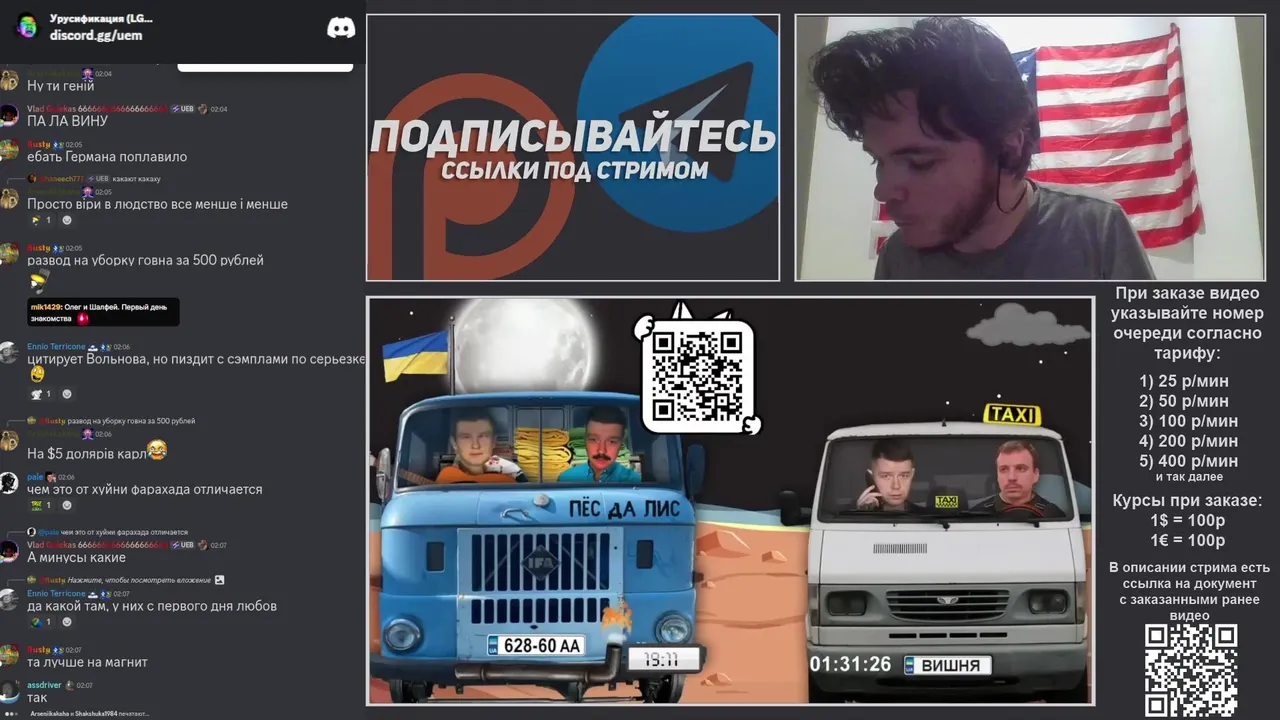Add reaction under да какой там message
Image resolution: width=1280 pixels, height=720 pixels.
pos(67,622)
